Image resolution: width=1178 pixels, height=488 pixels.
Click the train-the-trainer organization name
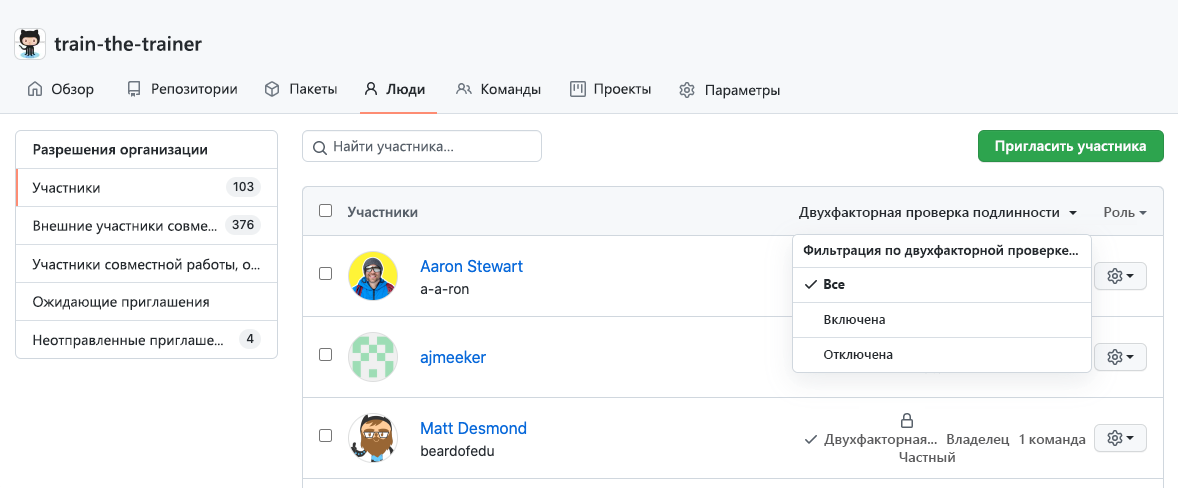click(x=128, y=44)
